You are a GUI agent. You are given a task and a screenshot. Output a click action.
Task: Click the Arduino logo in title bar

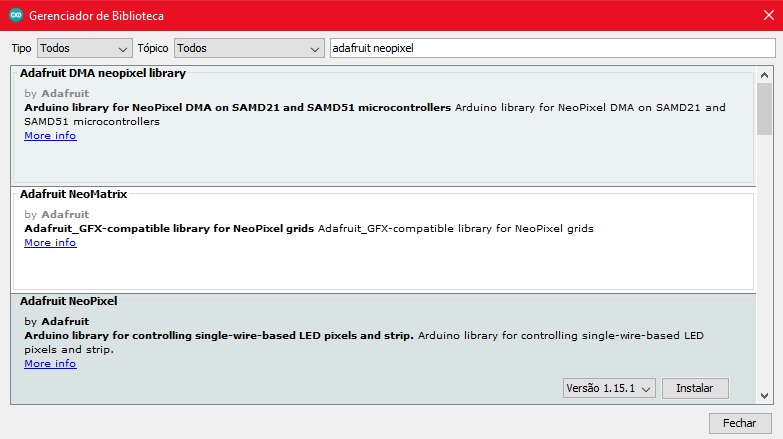pyautogui.click(x=15, y=16)
